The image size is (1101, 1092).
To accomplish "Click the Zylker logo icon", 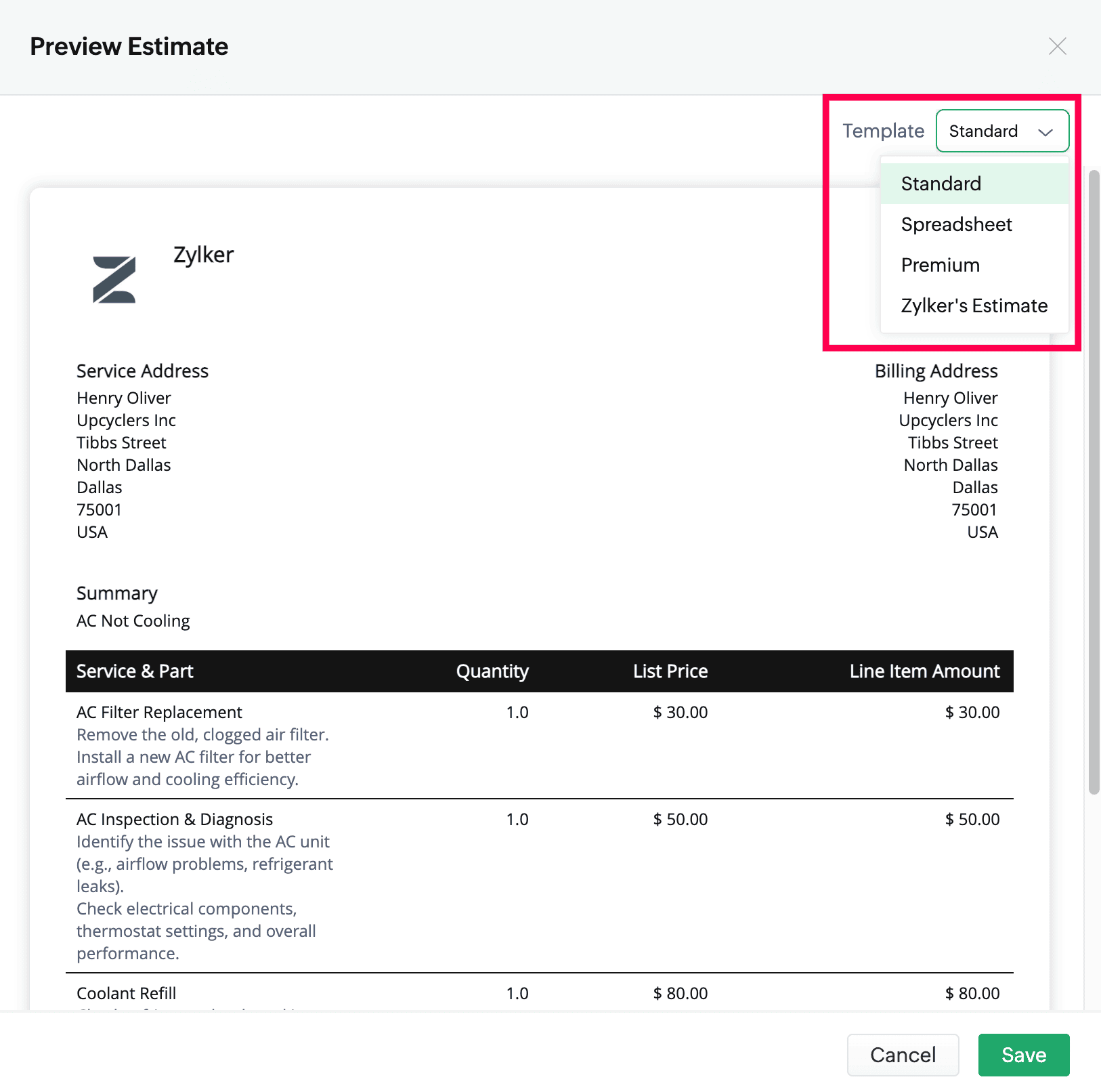I will tap(114, 279).
